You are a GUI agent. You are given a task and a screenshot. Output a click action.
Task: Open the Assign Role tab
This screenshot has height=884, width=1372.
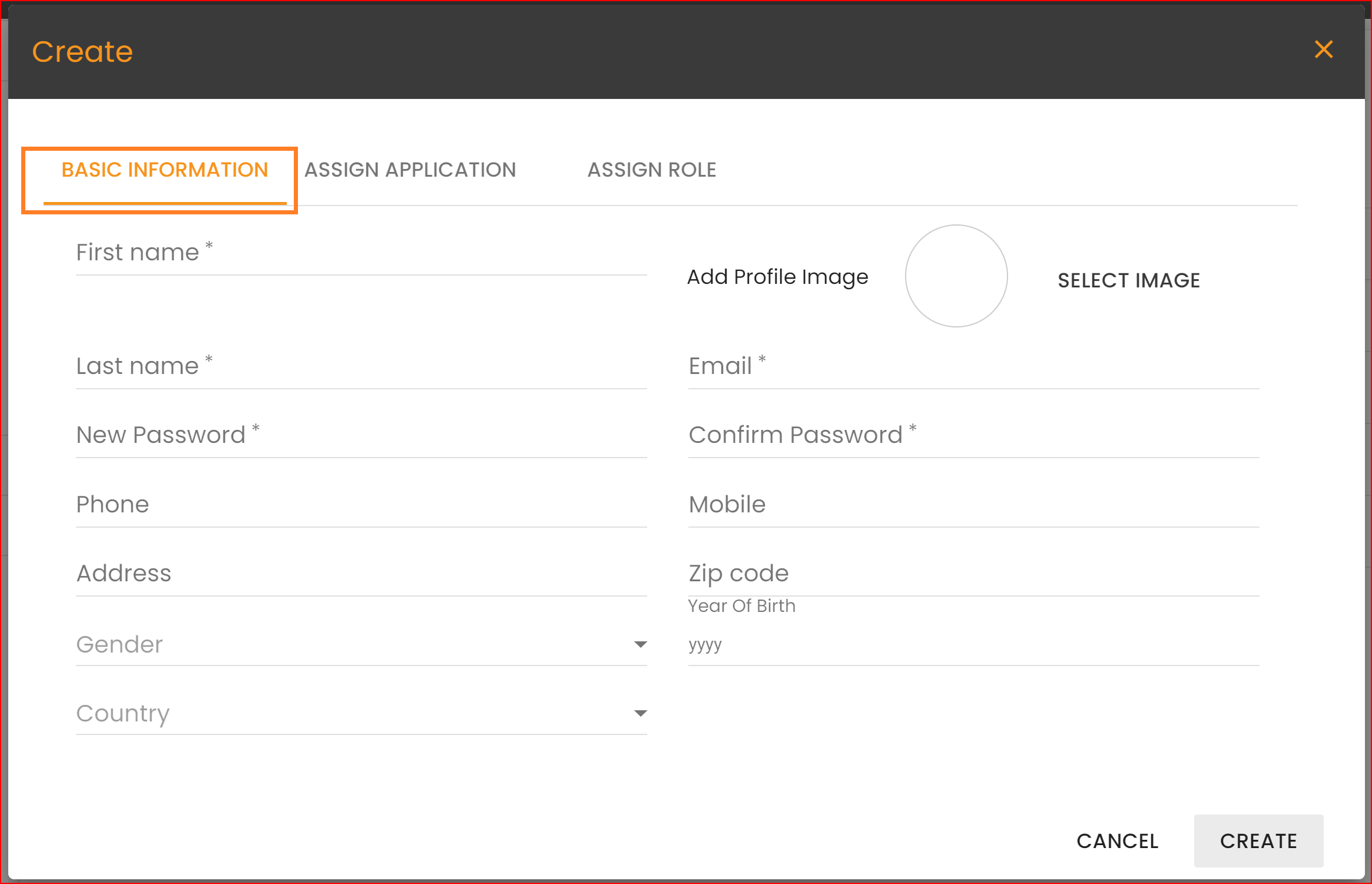651,170
